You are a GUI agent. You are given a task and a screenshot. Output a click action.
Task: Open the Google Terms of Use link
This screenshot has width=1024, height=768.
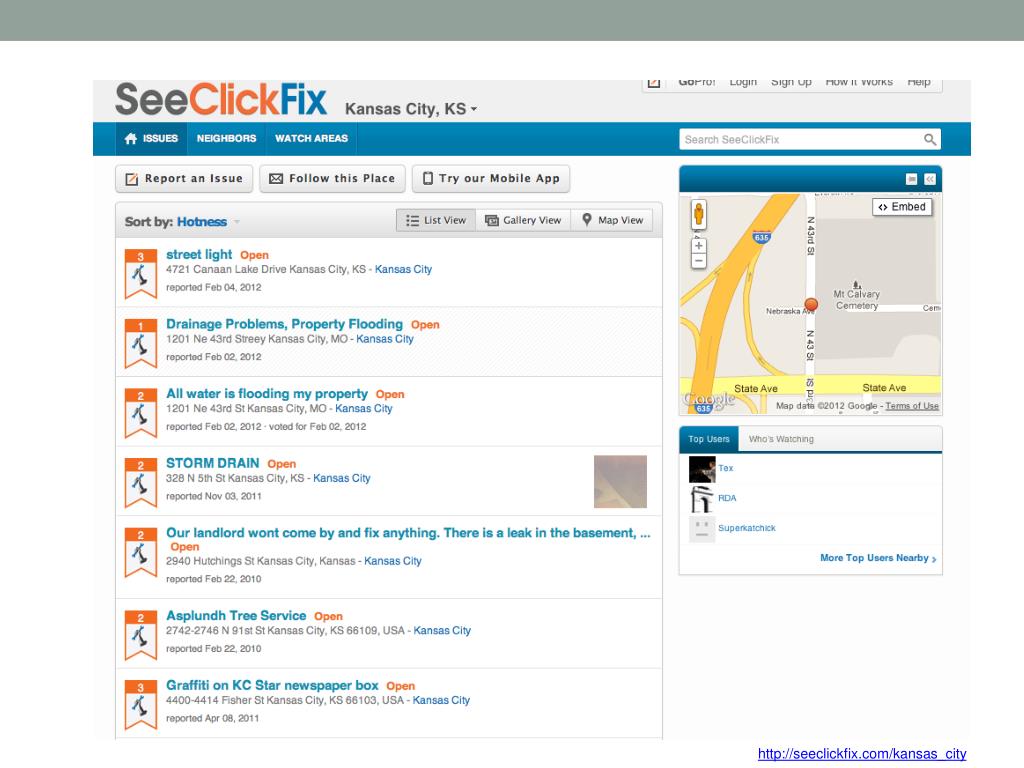pyautogui.click(x=912, y=406)
